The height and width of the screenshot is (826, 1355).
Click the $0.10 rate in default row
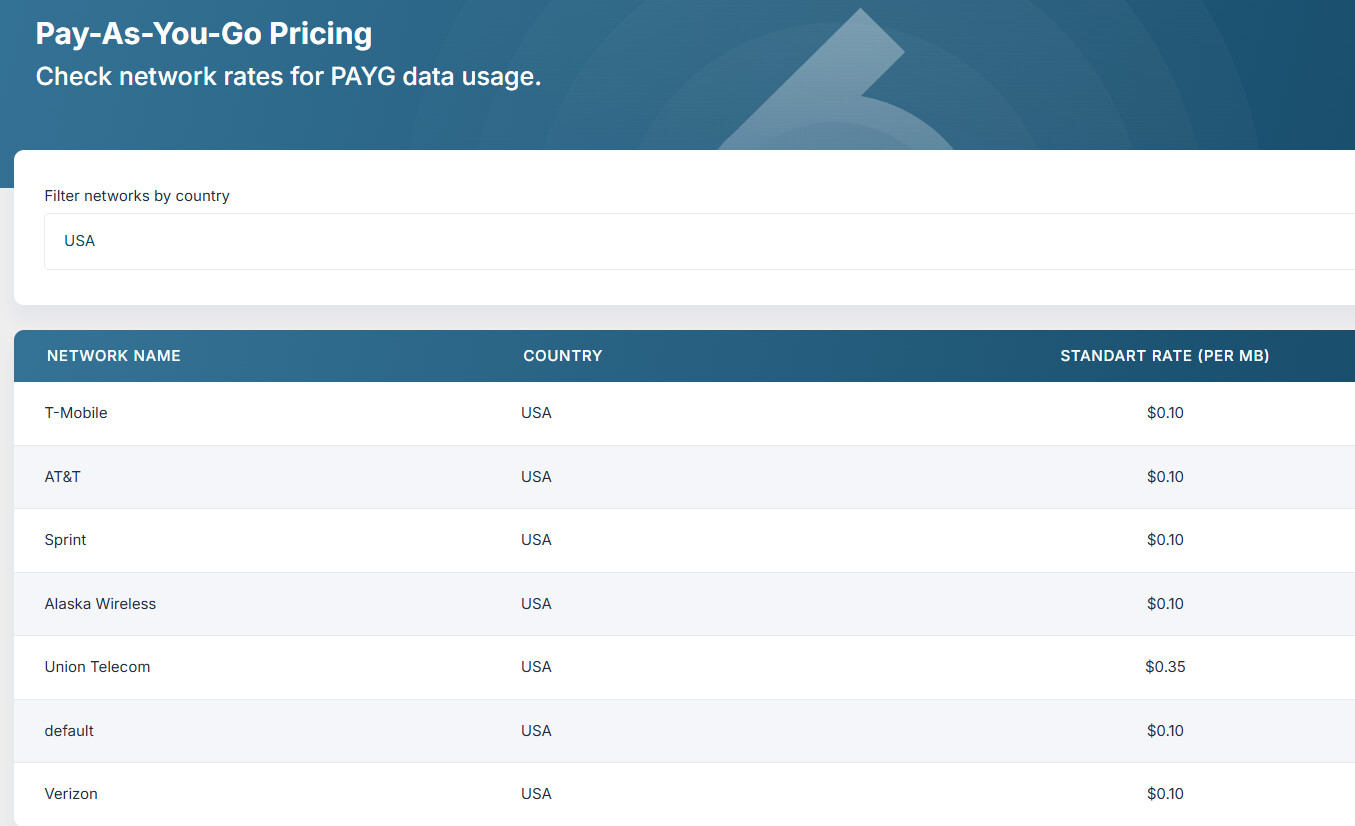(1165, 731)
